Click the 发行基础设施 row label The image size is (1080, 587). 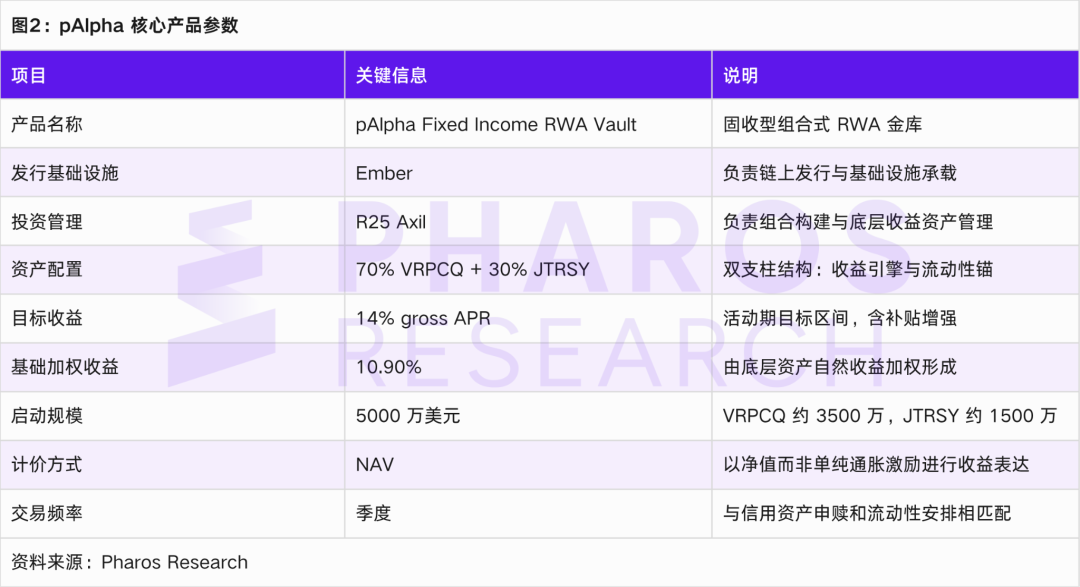click(65, 173)
